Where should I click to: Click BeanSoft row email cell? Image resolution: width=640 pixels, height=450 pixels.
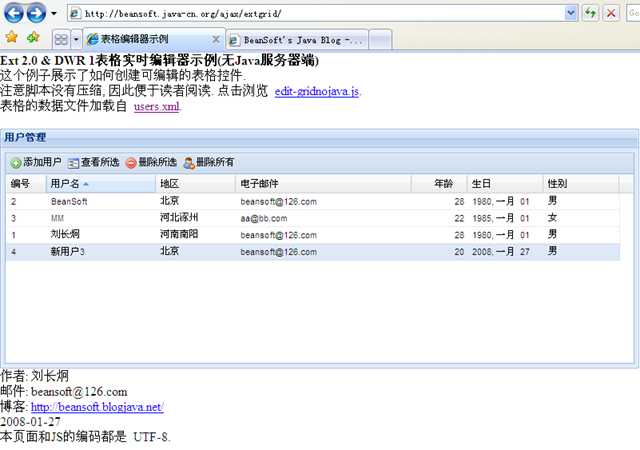pyautogui.click(x=324, y=201)
